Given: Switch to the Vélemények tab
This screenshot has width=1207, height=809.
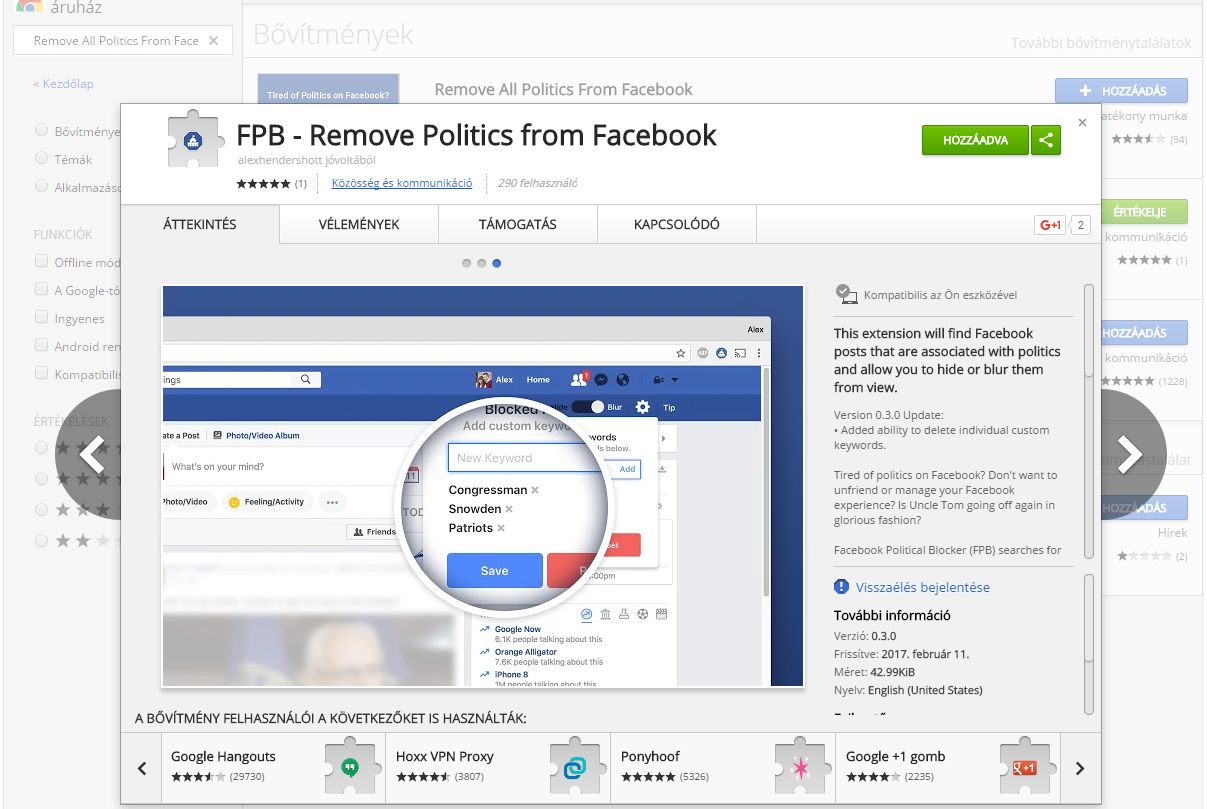Looking at the screenshot, I should pyautogui.click(x=359, y=224).
